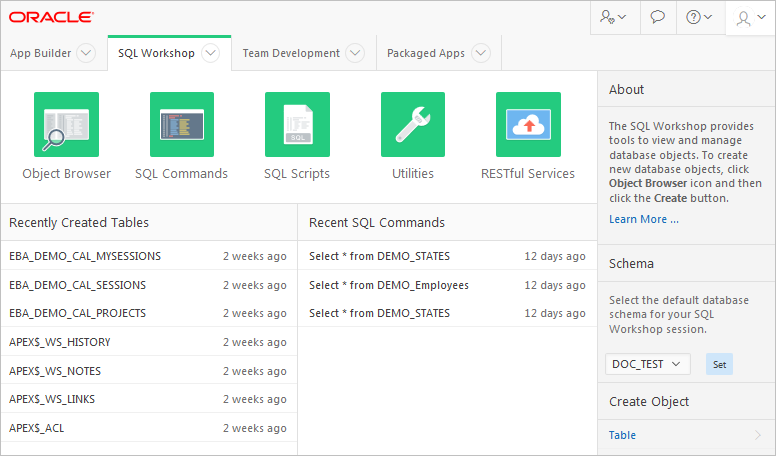Click the Set schema button
The height and width of the screenshot is (456, 776).
pos(719,364)
